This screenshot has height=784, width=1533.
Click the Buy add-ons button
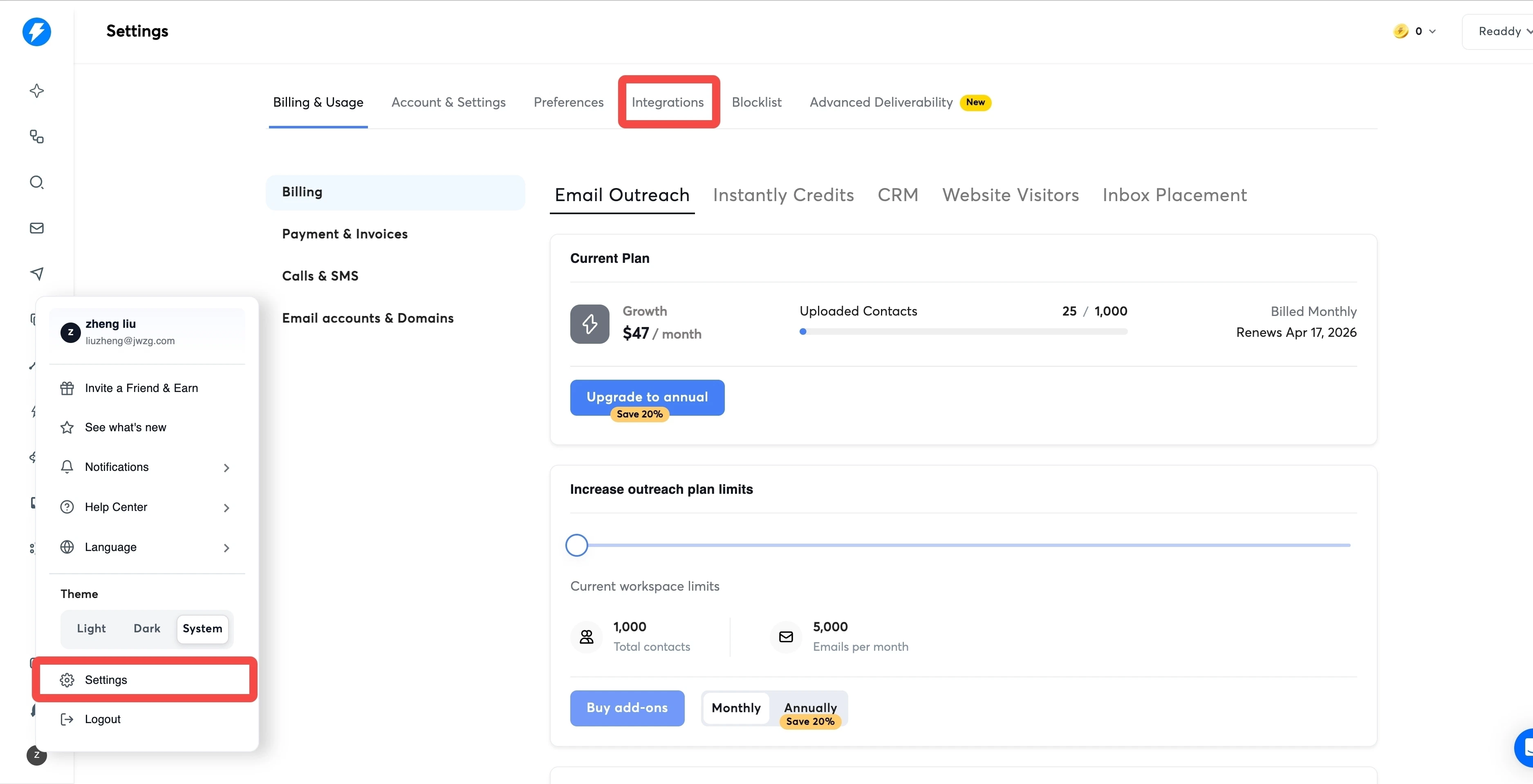pyautogui.click(x=627, y=708)
